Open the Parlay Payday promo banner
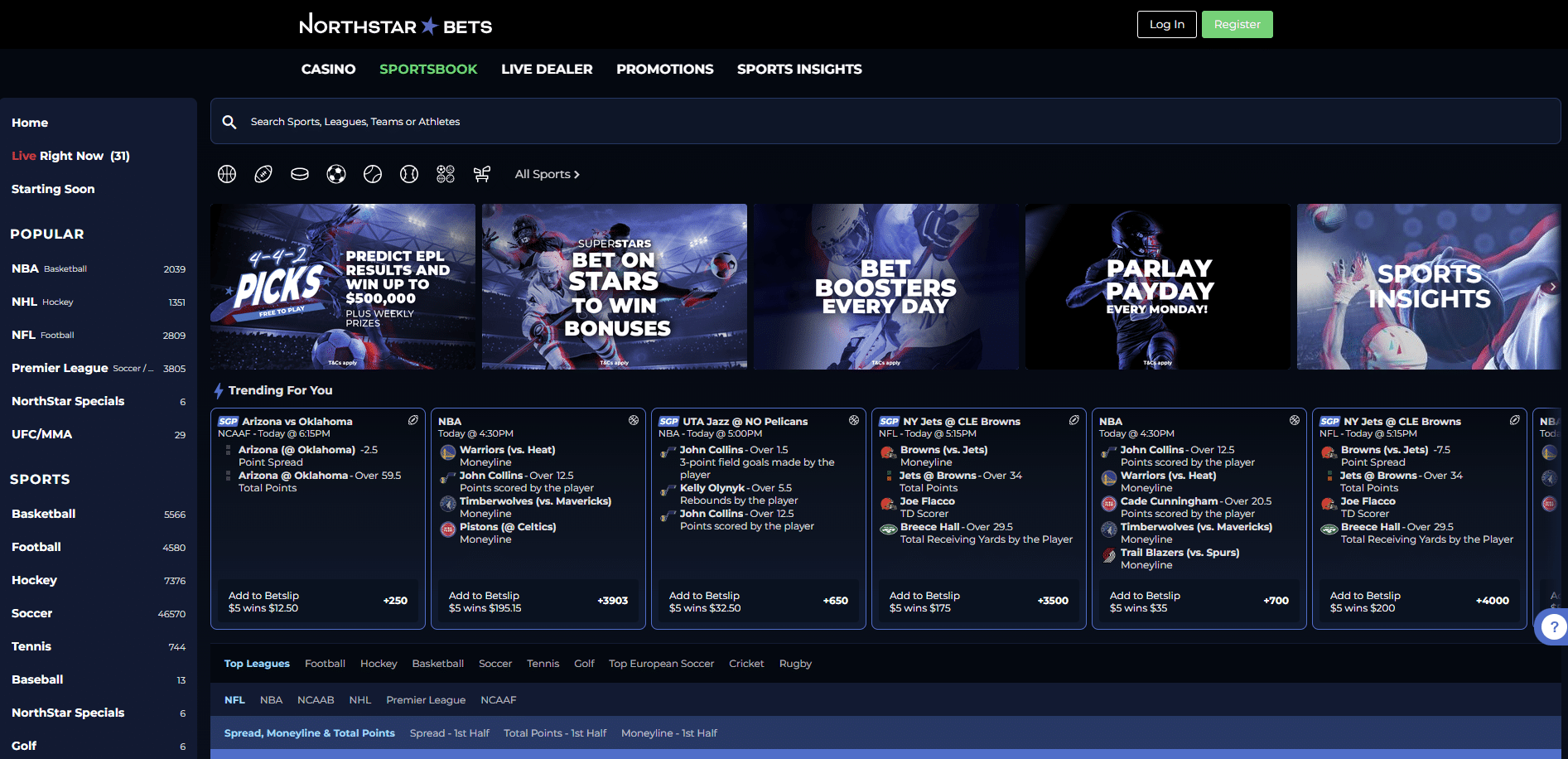The image size is (1568, 759). [x=1158, y=287]
